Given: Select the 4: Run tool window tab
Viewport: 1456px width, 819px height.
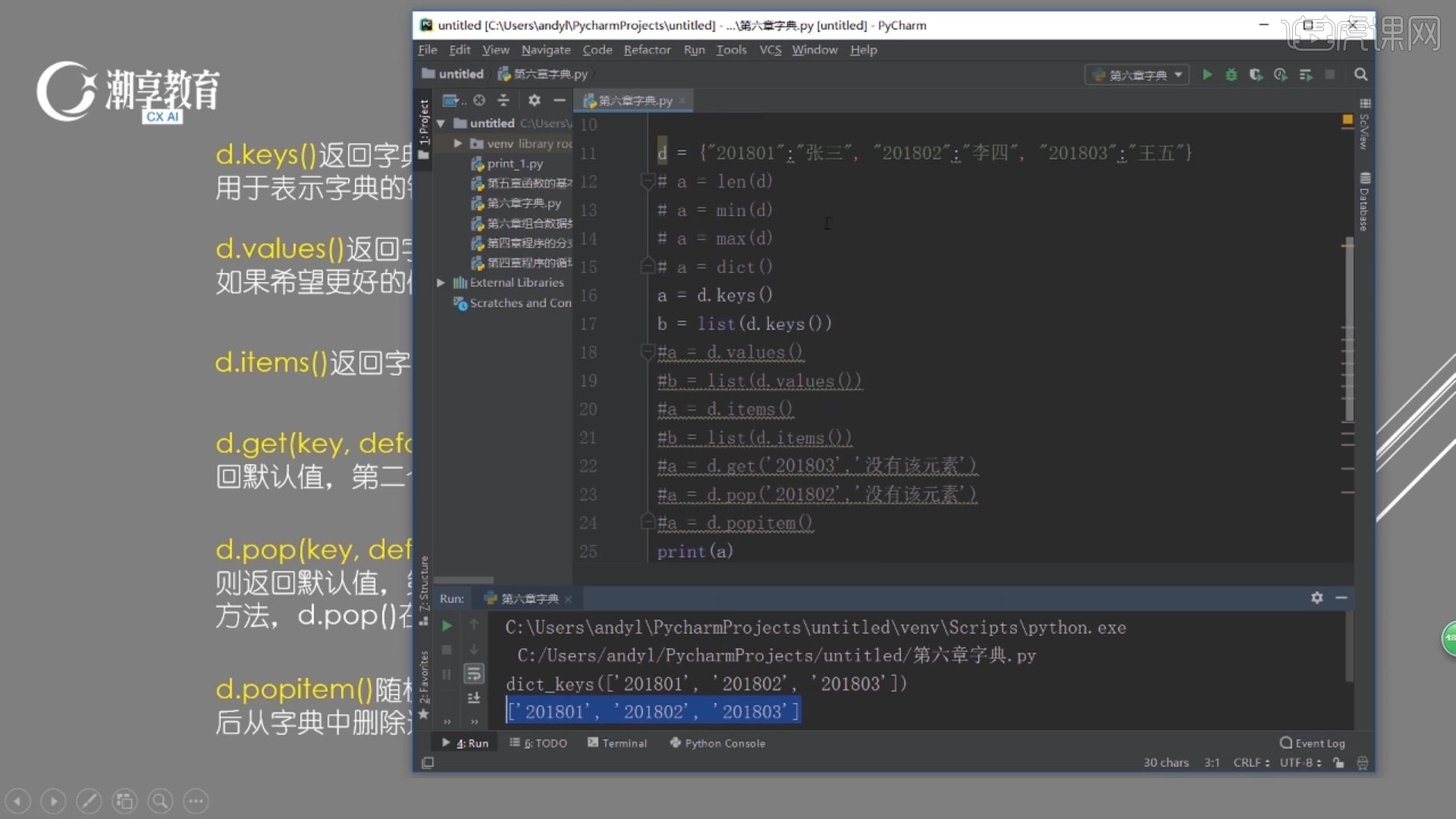Looking at the screenshot, I should tap(466, 743).
